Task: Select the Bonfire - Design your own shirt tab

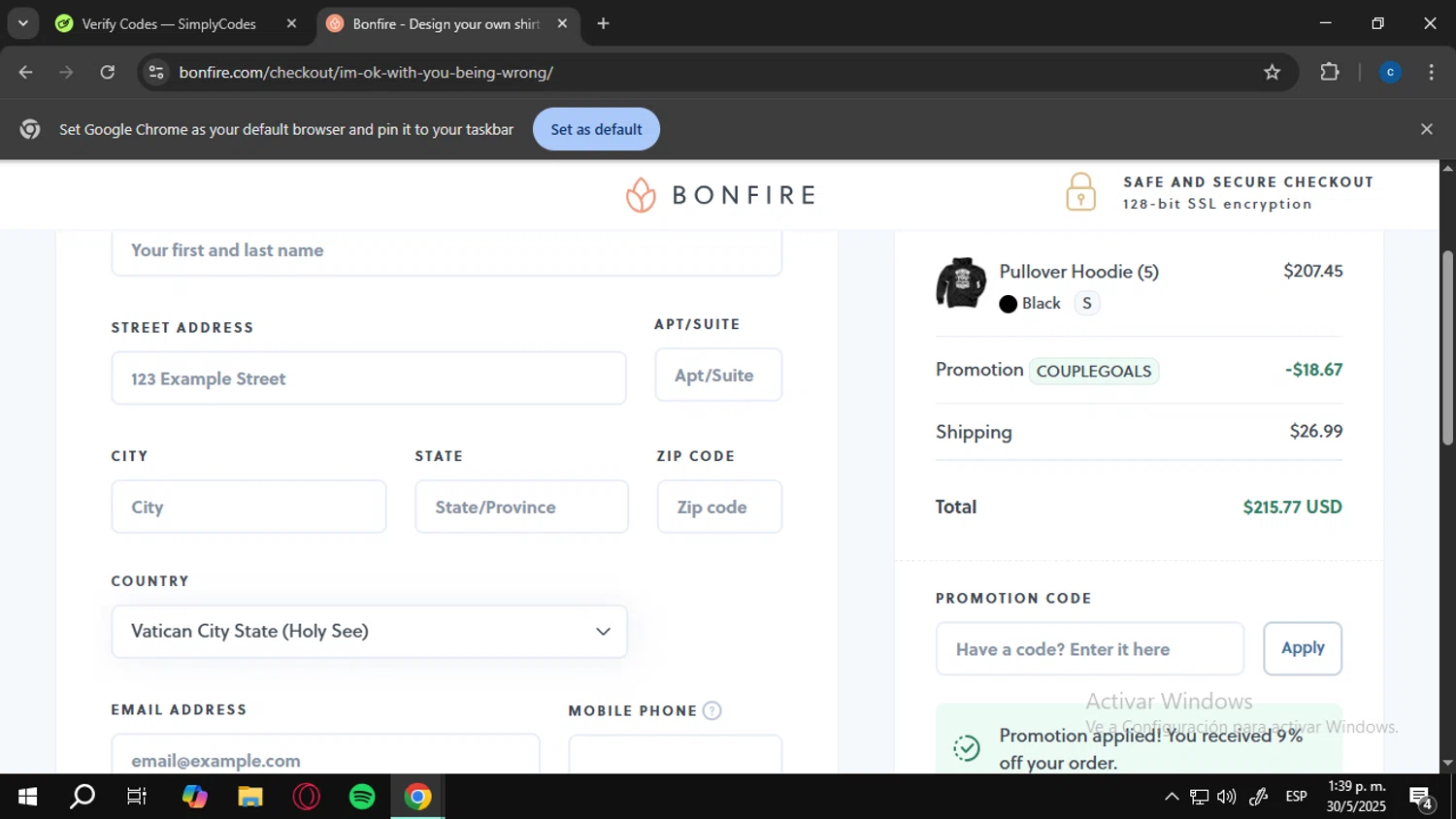Action: pyautogui.click(x=446, y=24)
